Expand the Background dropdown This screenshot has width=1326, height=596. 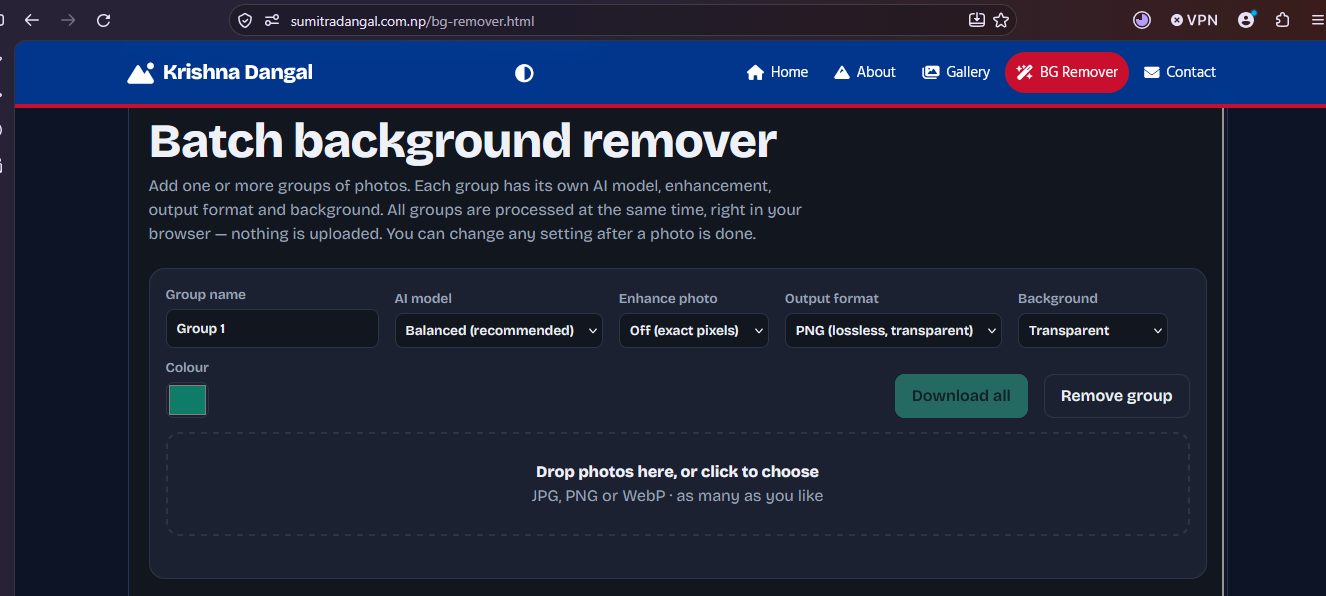coord(1093,330)
